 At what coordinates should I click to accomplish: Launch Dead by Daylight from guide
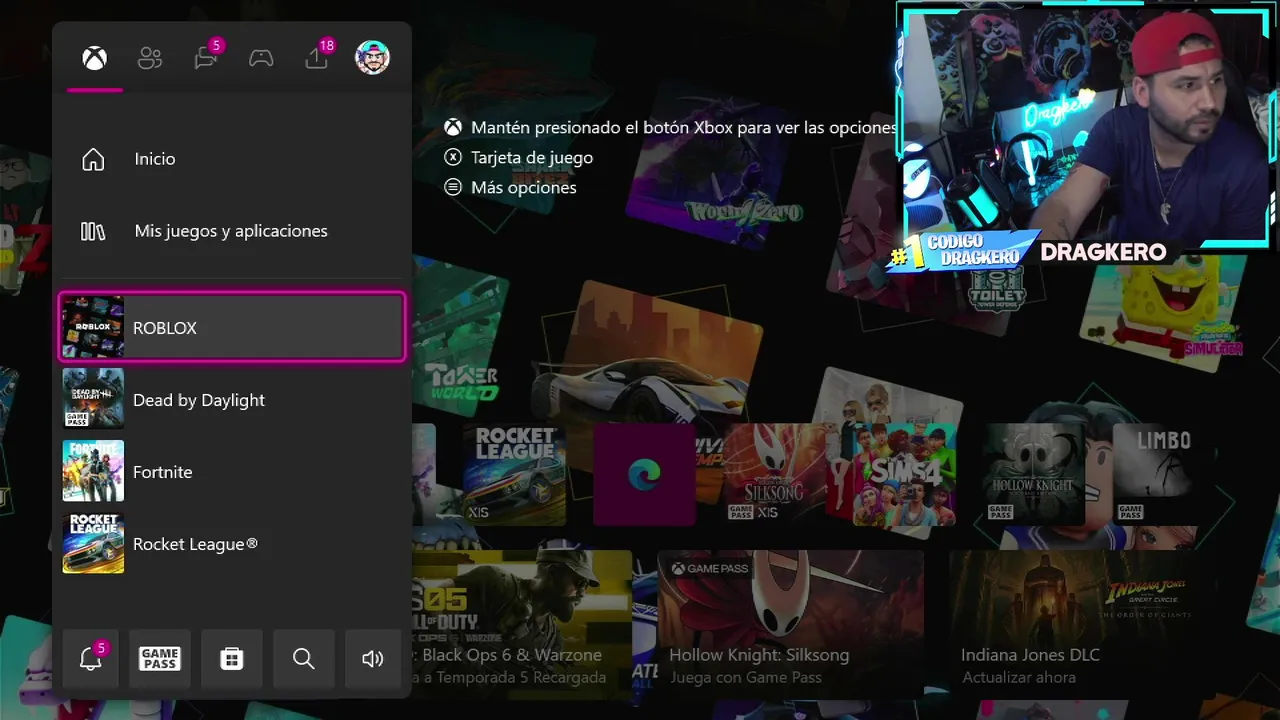232,399
